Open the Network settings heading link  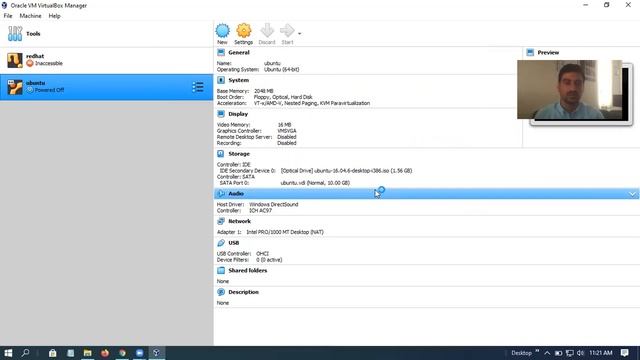pyautogui.click(x=240, y=221)
